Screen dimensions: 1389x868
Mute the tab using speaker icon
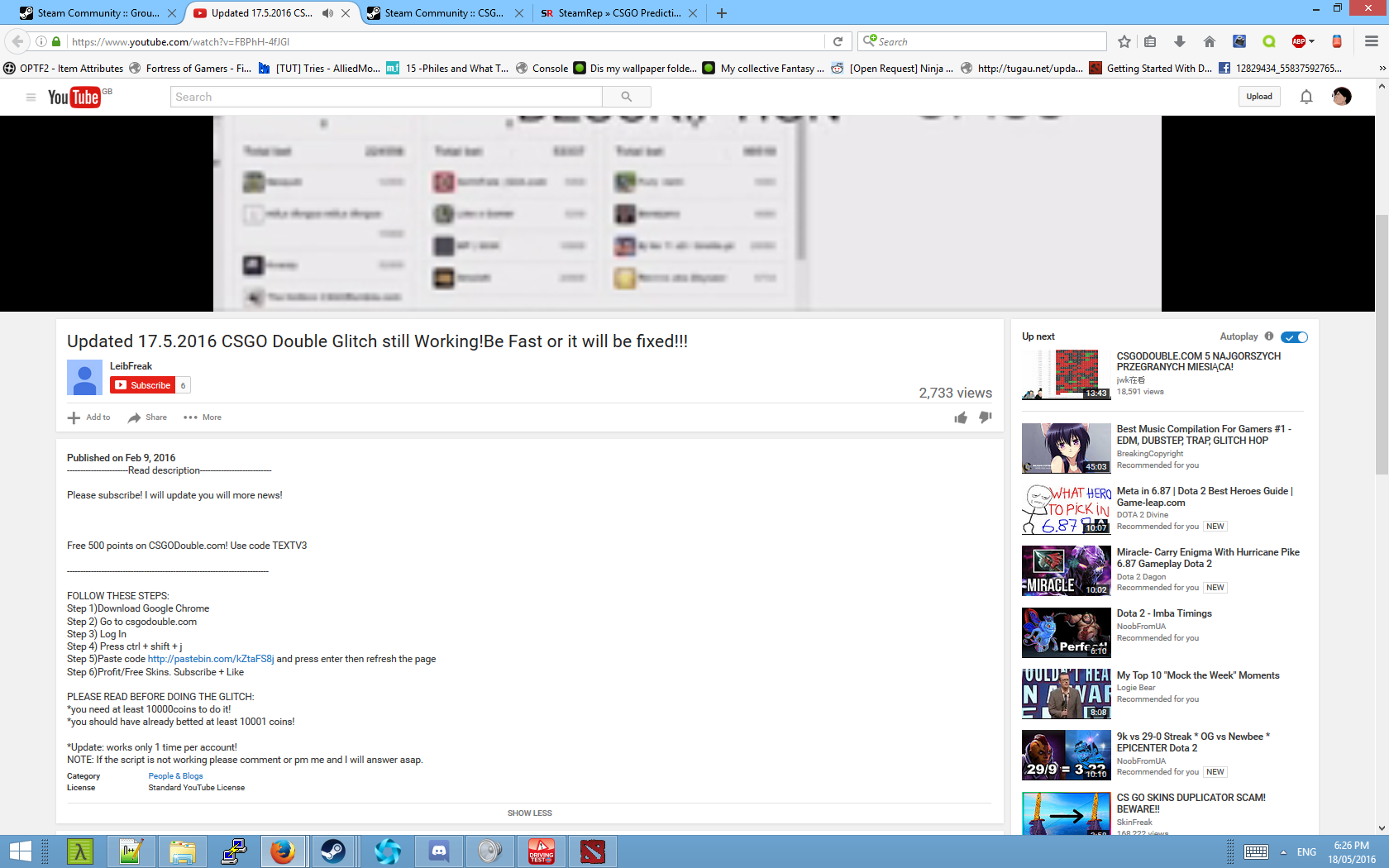pyautogui.click(x=327, y=13)
